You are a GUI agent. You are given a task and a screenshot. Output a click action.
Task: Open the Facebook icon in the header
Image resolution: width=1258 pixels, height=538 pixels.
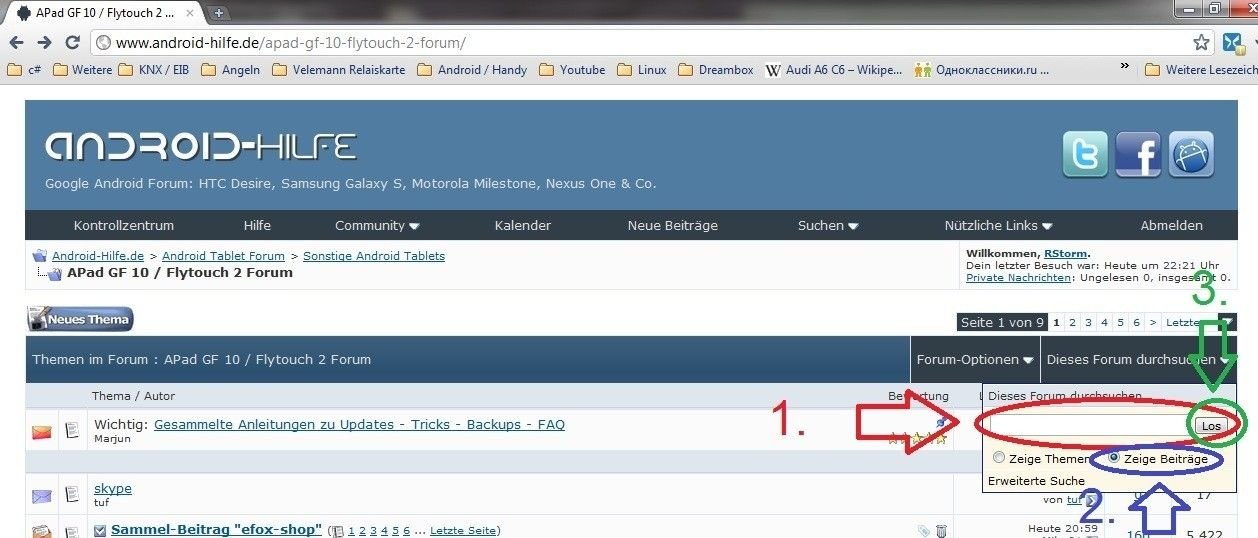1138,155
